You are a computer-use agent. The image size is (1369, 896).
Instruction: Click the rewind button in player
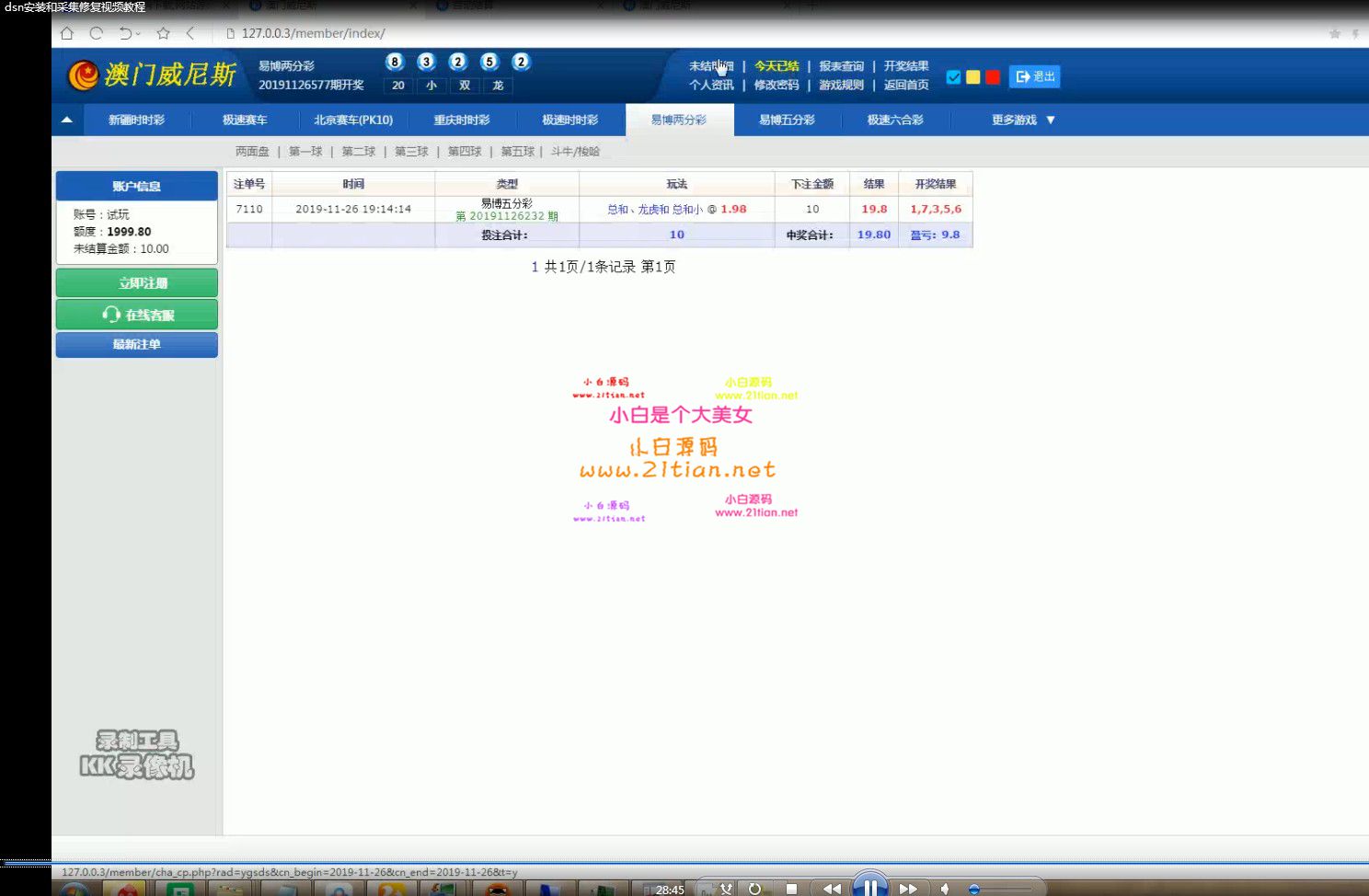coord(832,889)
